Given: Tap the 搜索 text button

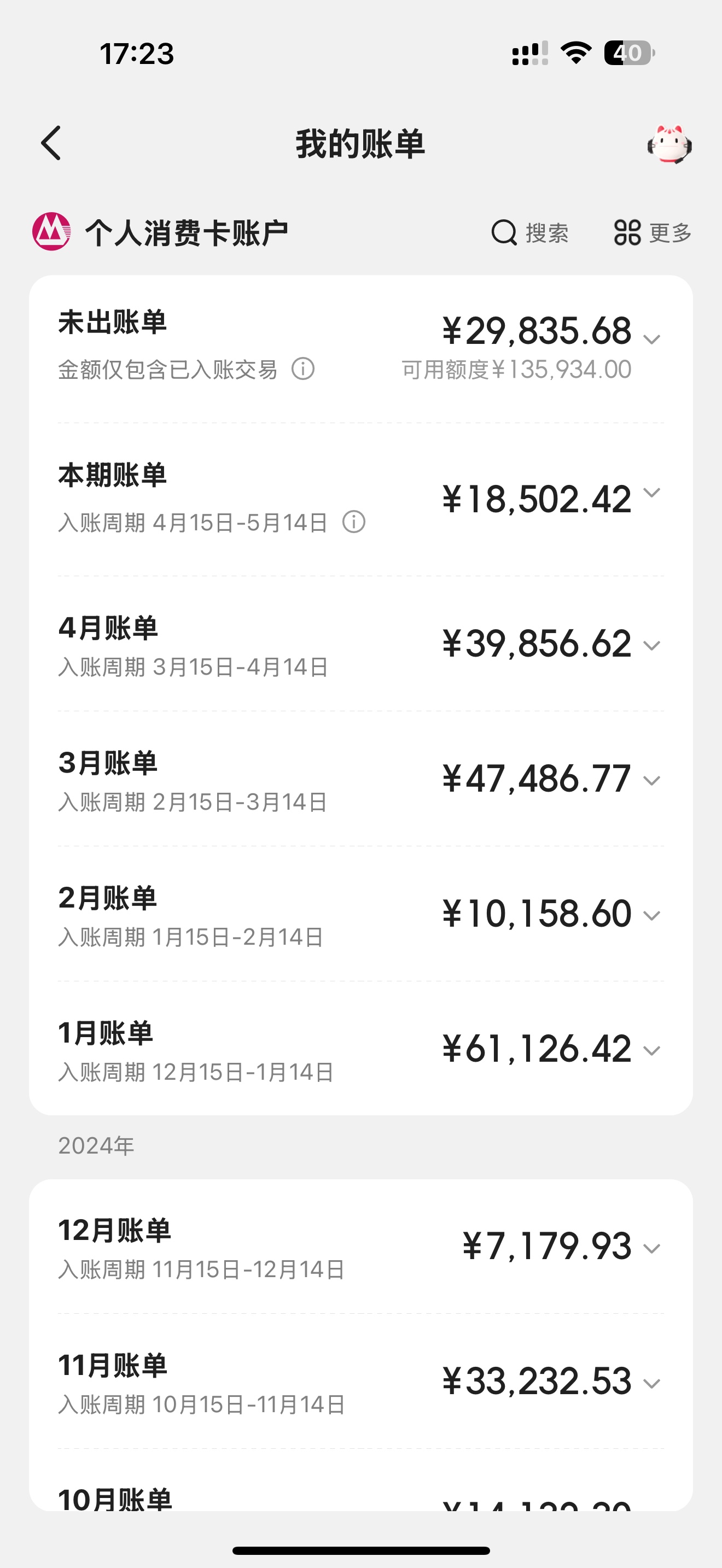Looking at the screenshot, I should pyautogui.click(x=546, y=233).
